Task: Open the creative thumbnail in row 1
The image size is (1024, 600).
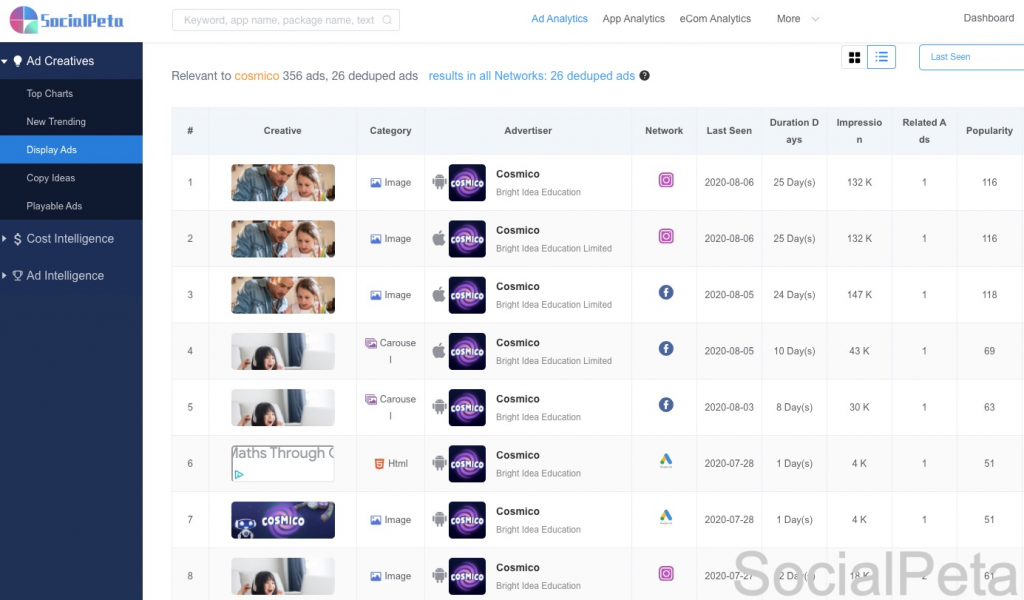Action: (283, 183)
